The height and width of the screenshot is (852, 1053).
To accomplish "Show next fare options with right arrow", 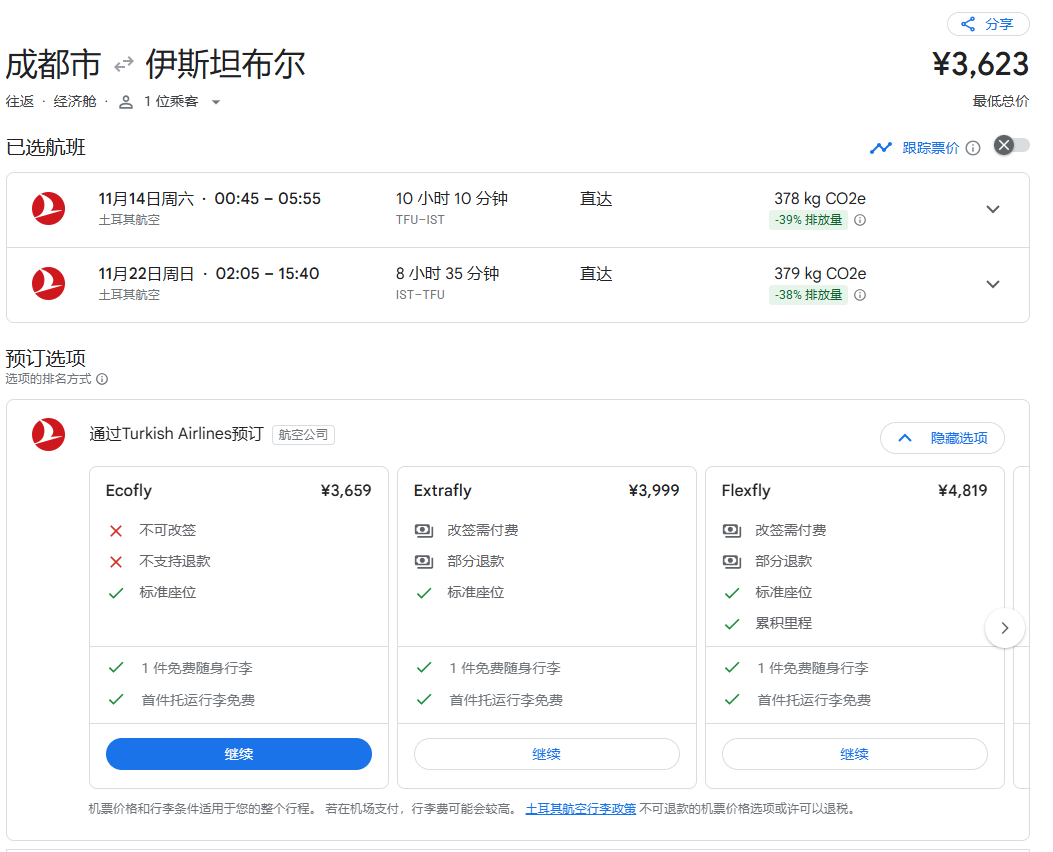I will tap(1005, 628).
